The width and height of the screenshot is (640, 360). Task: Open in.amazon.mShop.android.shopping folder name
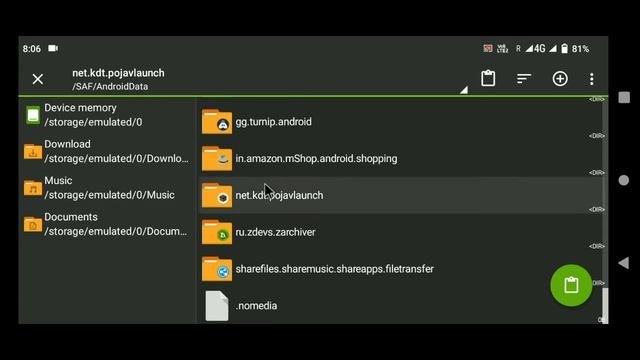316,158
